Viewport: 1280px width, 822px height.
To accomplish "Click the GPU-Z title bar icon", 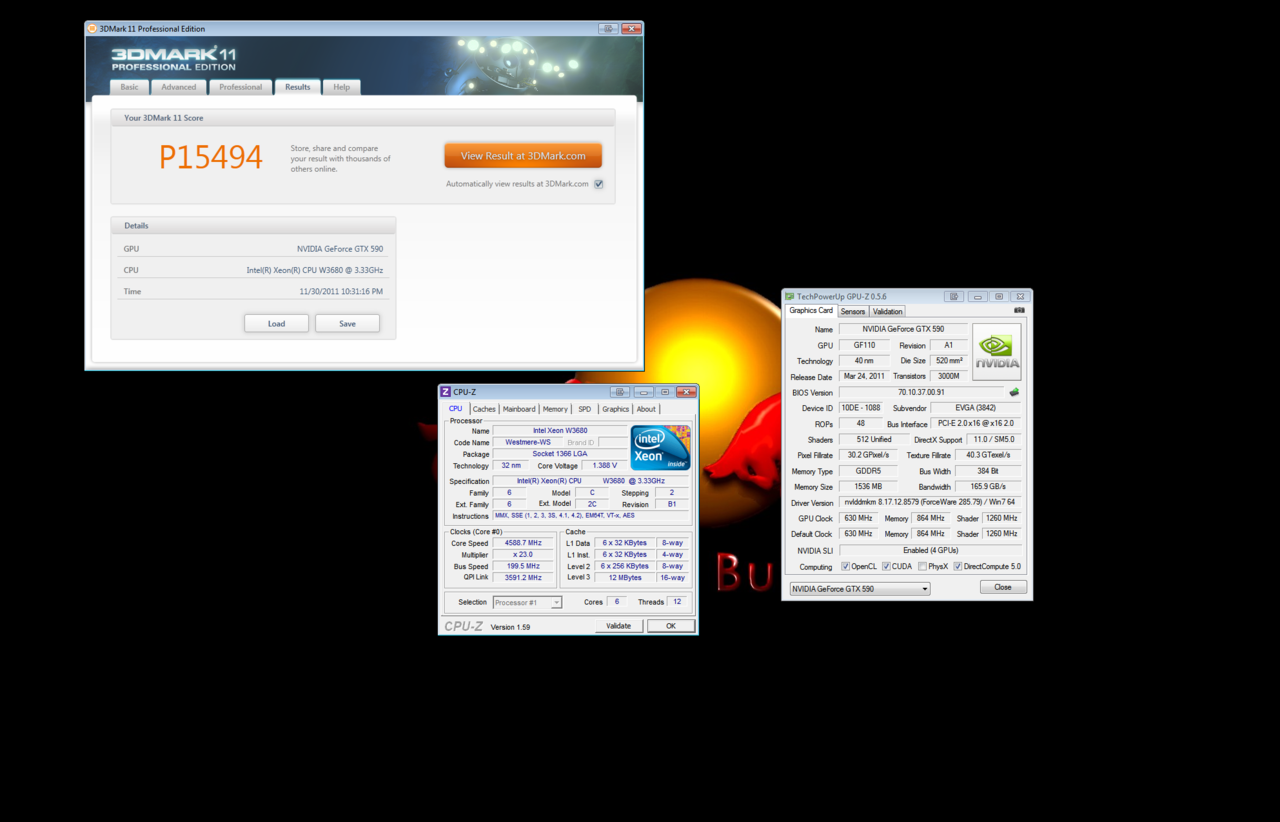I will pos(790,296).
